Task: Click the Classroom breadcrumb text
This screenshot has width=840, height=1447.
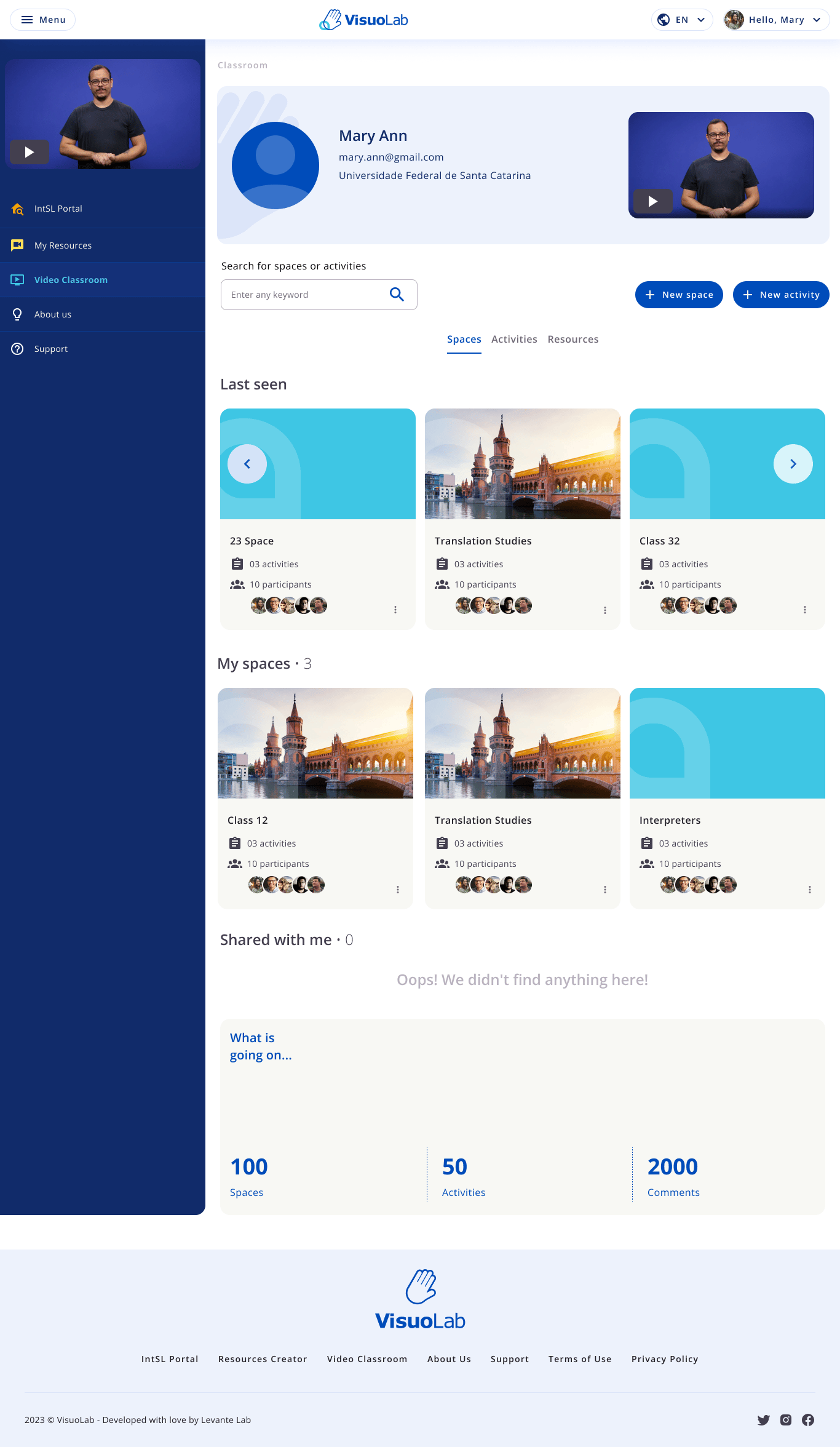Action: (242, 65)
